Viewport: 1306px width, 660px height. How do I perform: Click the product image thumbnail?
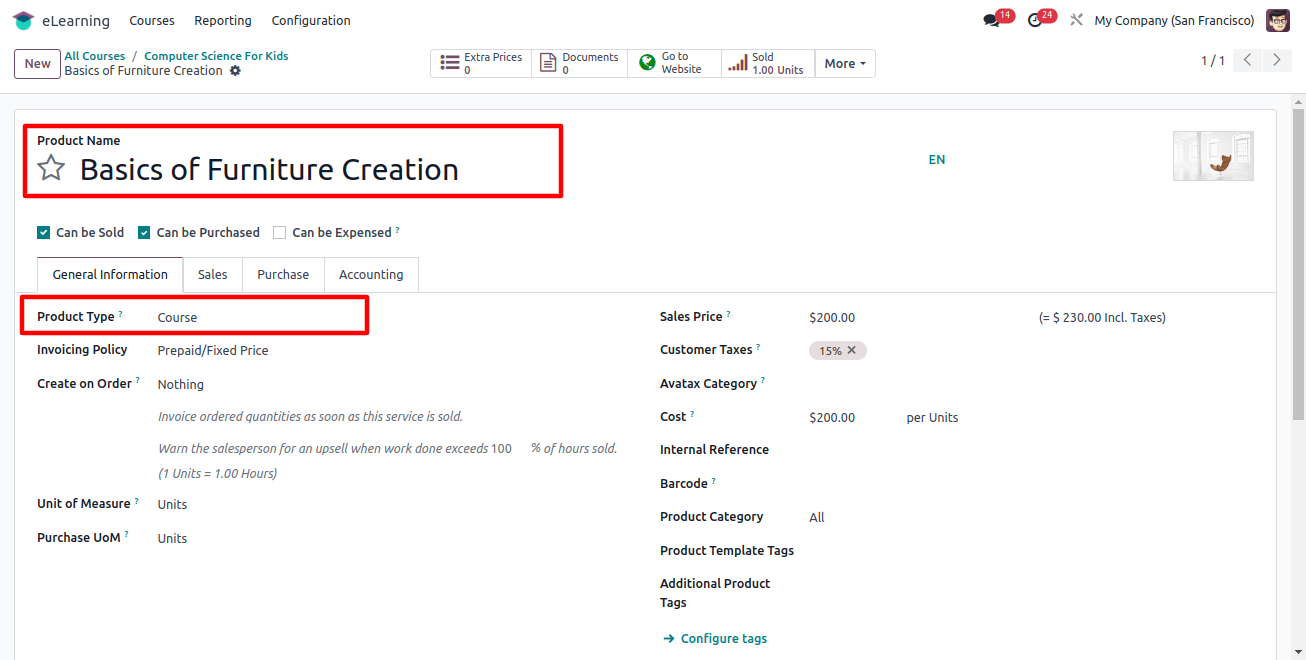pyautogui.click(x=1213, y=156)
